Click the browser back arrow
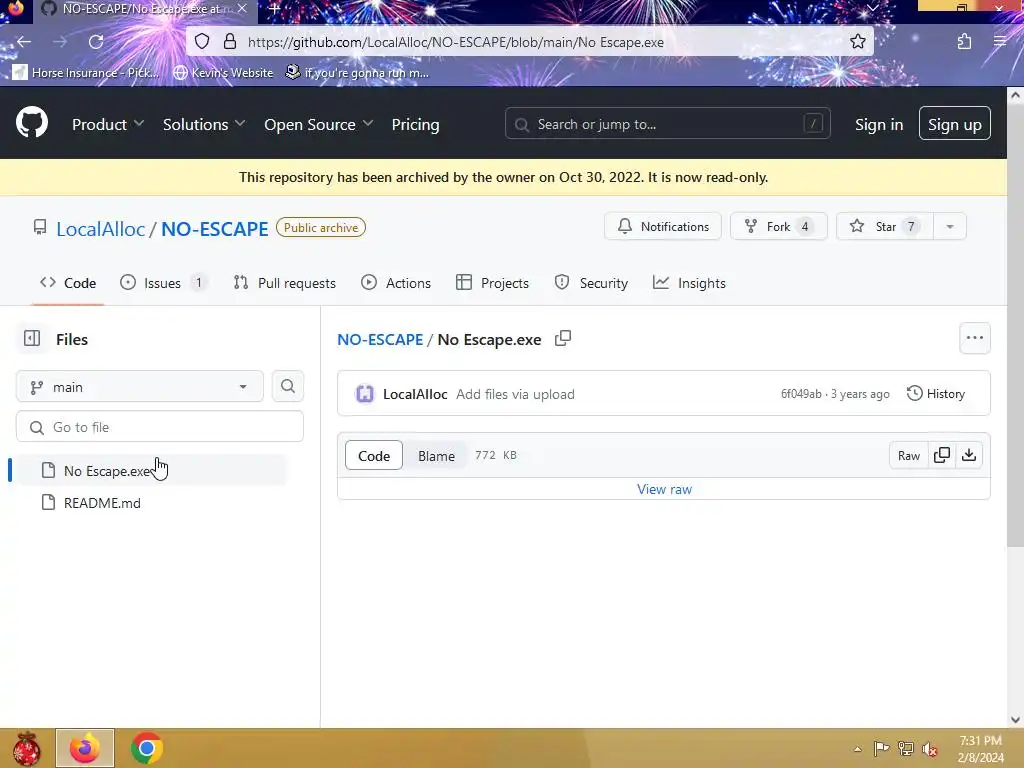The width and height of the screenshot is (1024, 768). click(x=24, y=42)
